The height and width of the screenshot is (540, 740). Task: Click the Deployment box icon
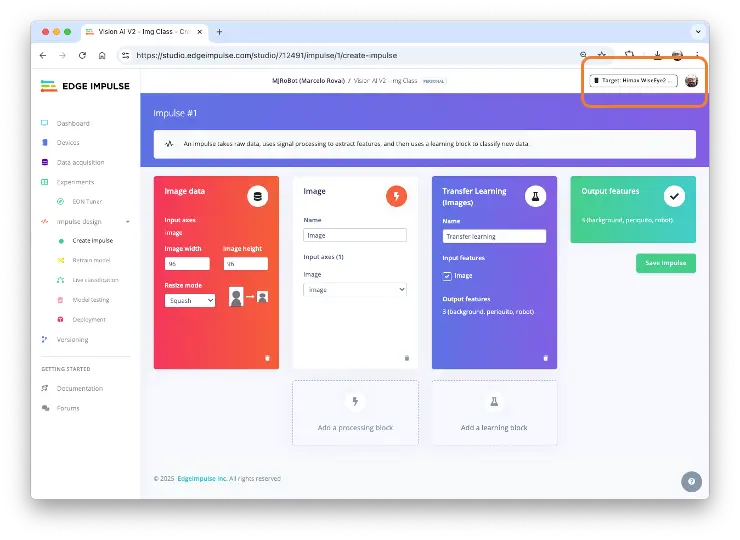[61, 319]
